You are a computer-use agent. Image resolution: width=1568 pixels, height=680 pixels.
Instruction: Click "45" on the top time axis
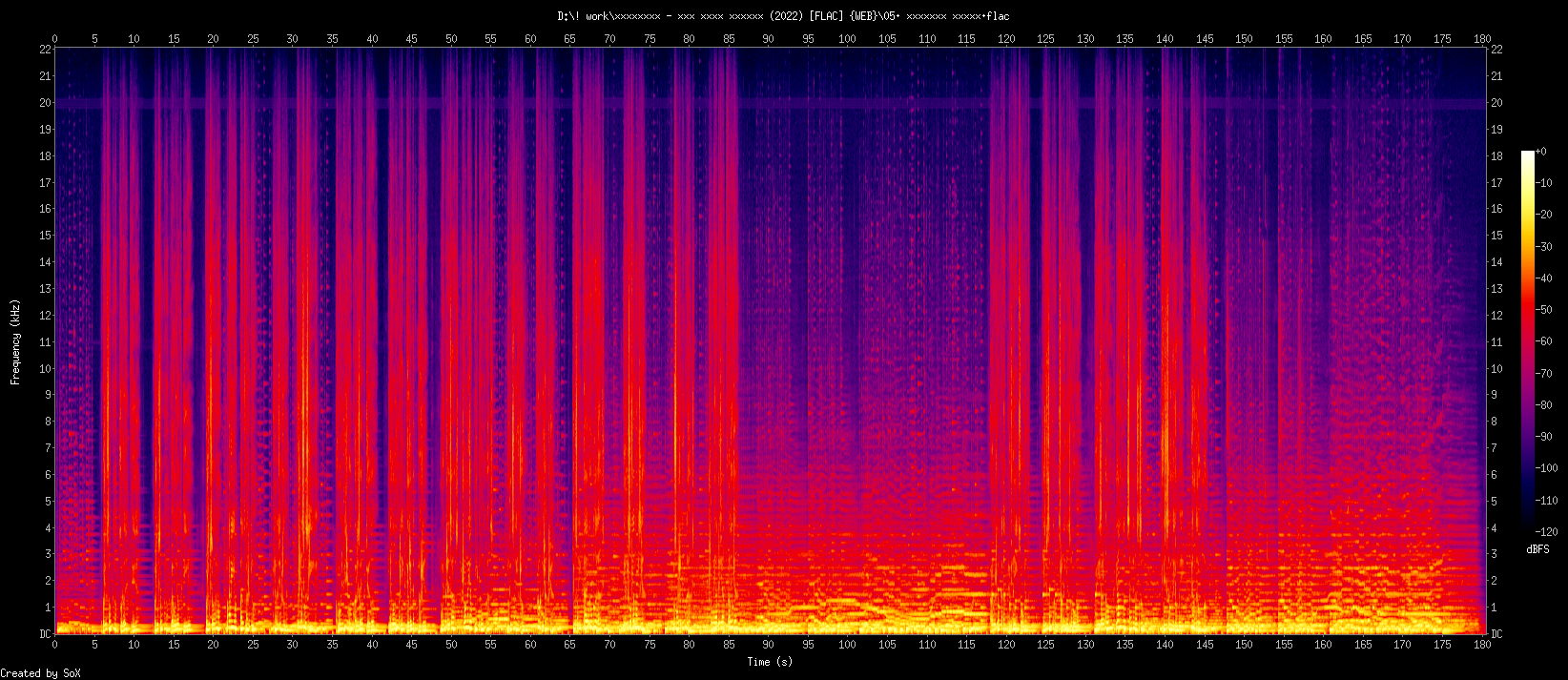411,39
